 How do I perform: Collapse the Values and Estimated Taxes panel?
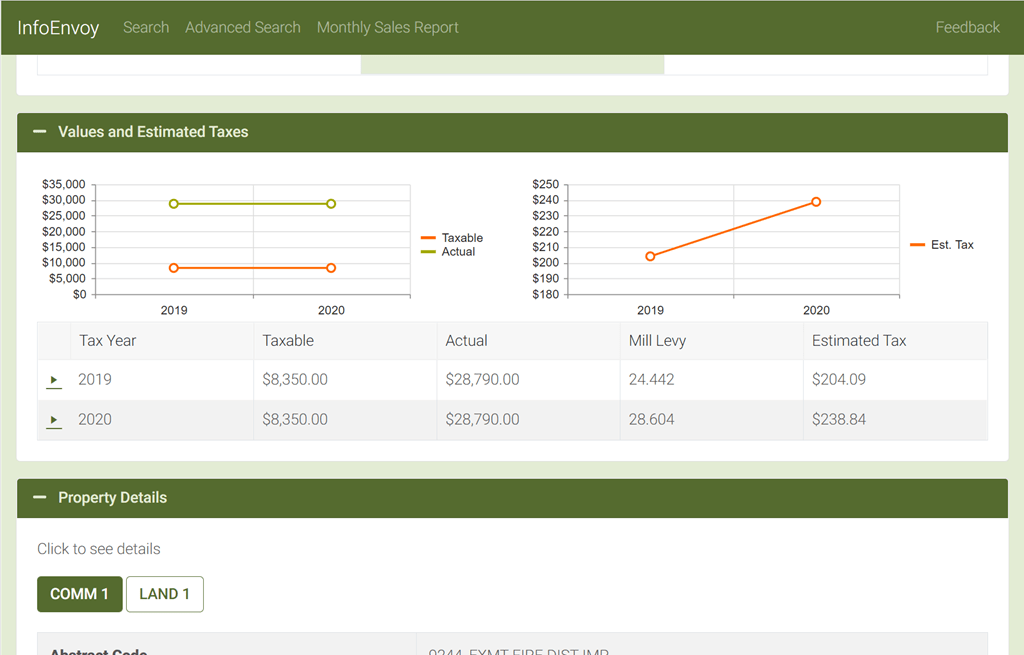(x=39, y=131)
